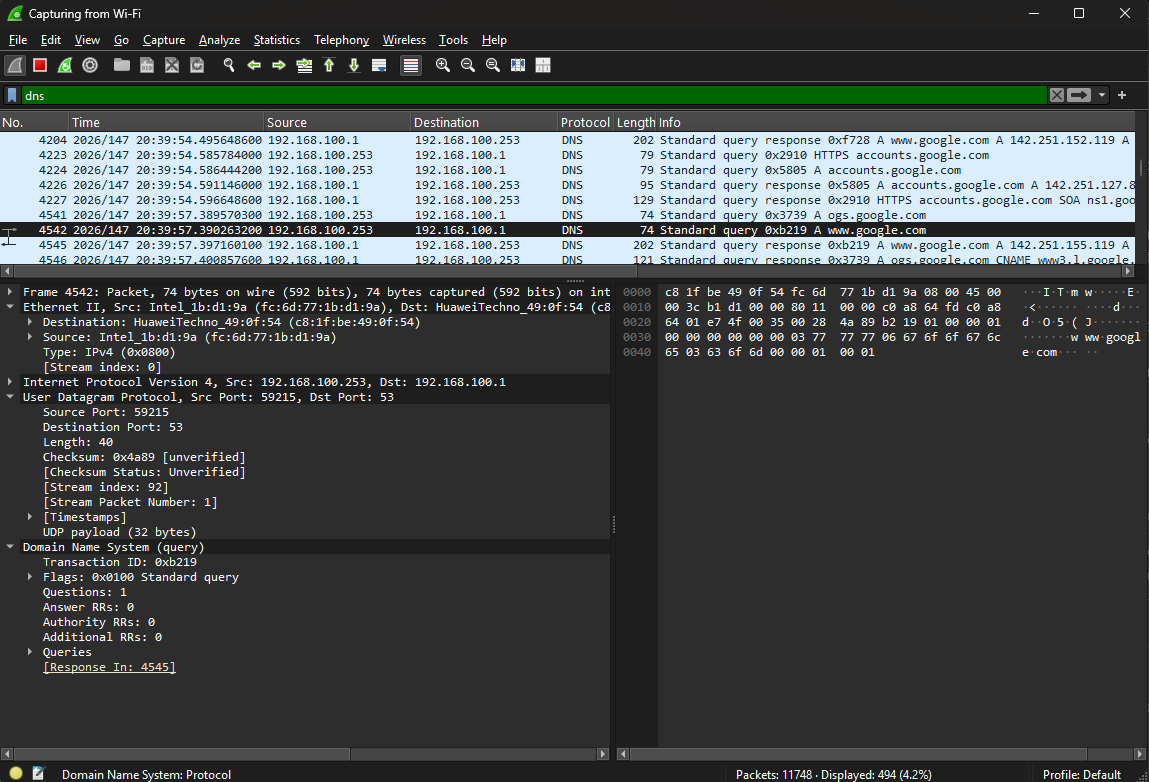Jump to the first packet
This screenshot has height=782, width=1149.
click(x=329, y=65)
